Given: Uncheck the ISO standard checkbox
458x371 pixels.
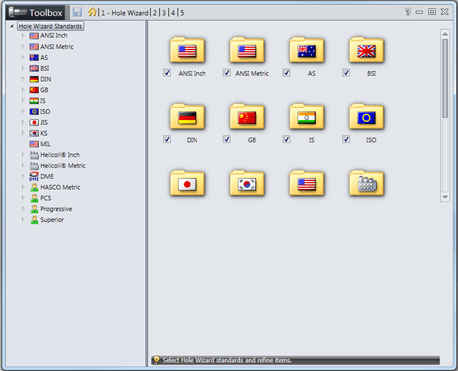Looking at the screenshot, I should pyautogui.click(x=346, y=139).
